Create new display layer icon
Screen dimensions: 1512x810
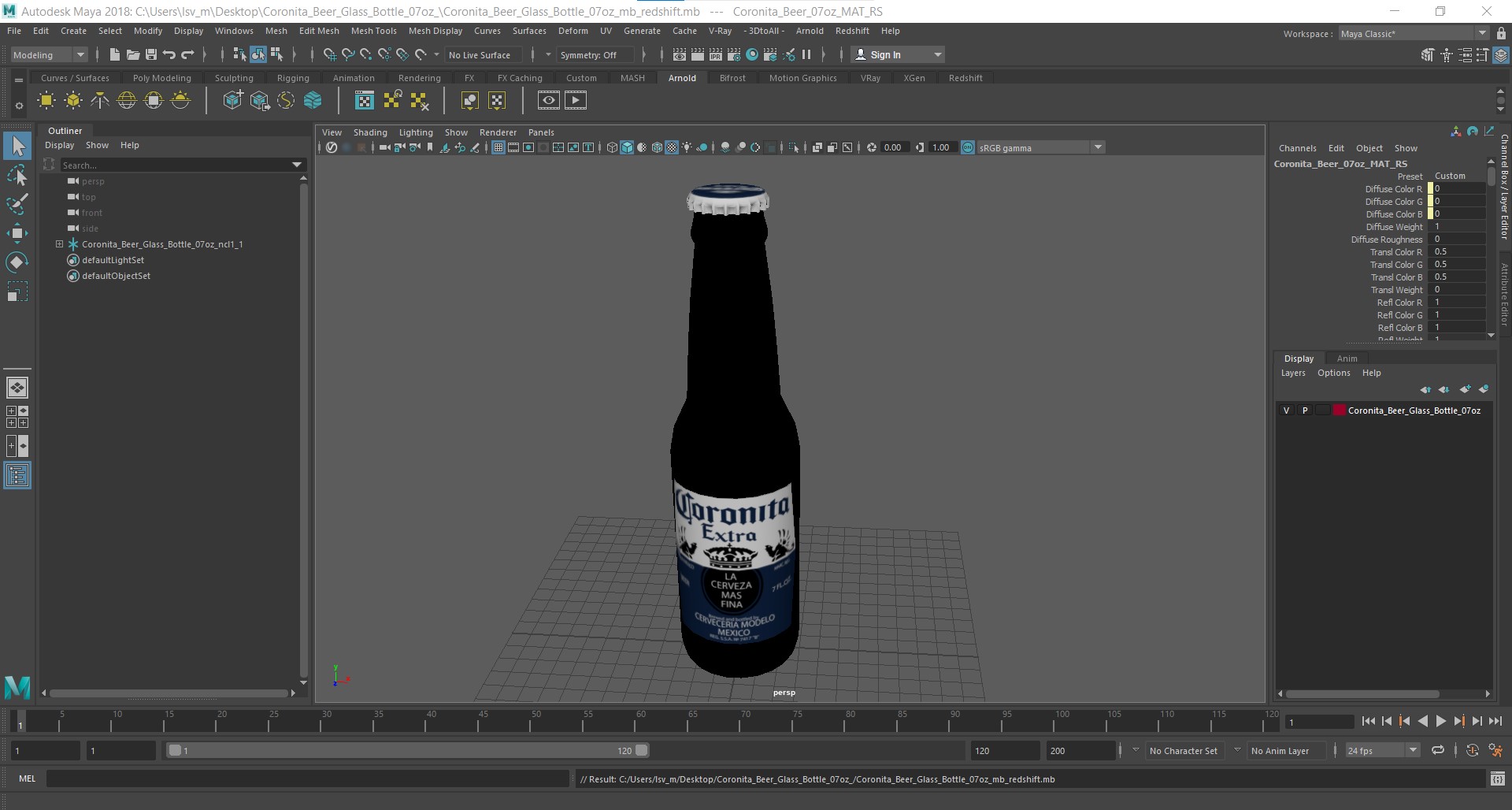(1465, 389)
